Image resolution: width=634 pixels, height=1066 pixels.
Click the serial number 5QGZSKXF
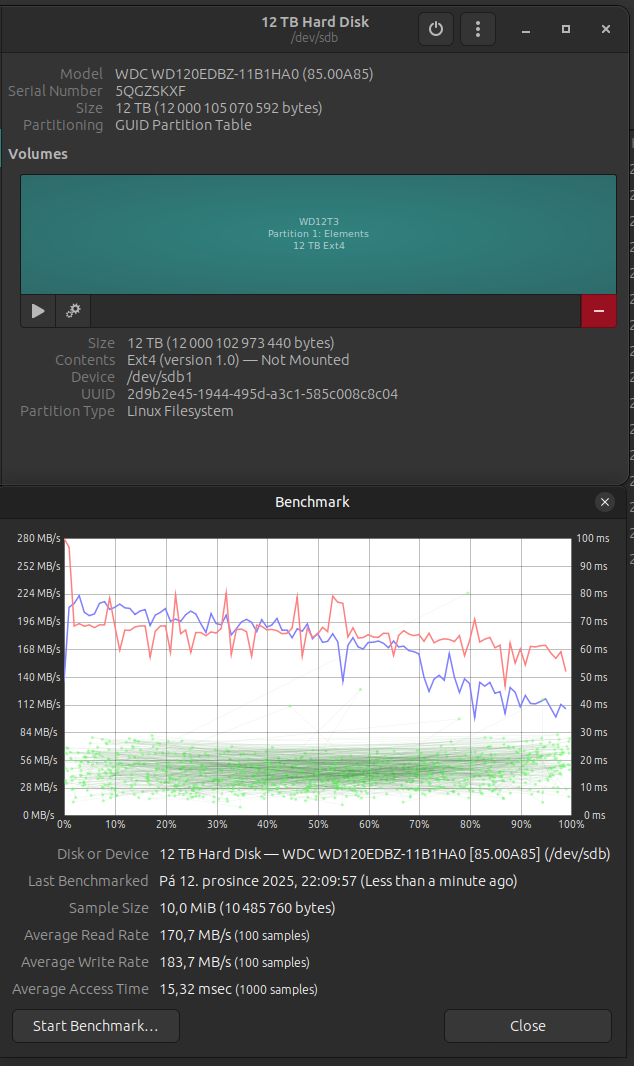click(151, 91)
